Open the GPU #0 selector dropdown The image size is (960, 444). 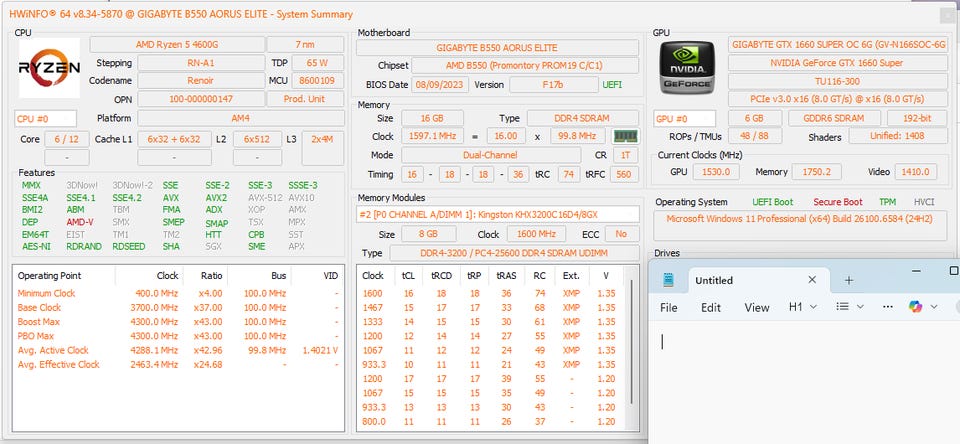[x=684, y=119]
